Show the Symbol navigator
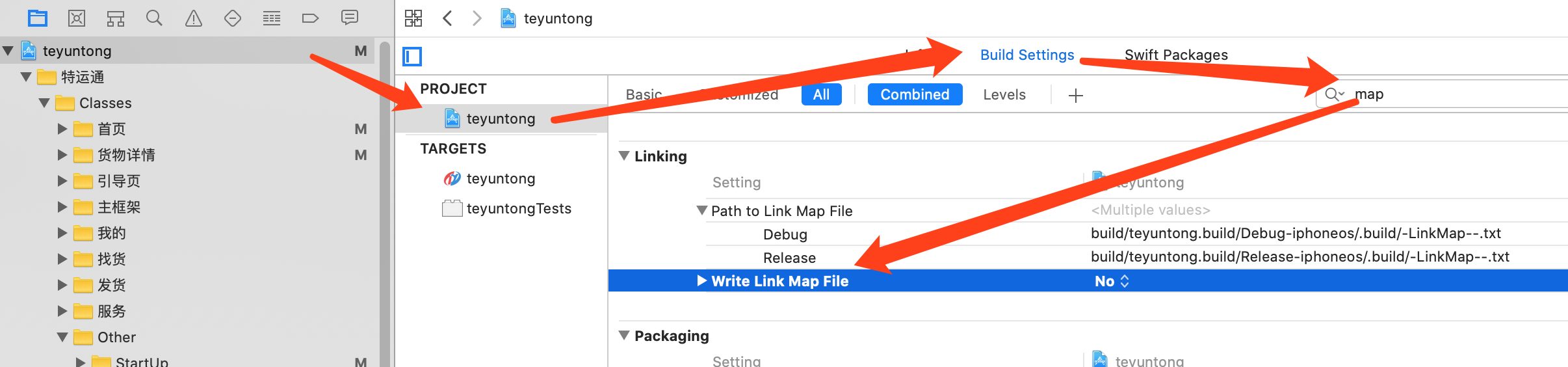Image resolution: width=1568 pixels, height=367 pixels. tap(116, 18)
